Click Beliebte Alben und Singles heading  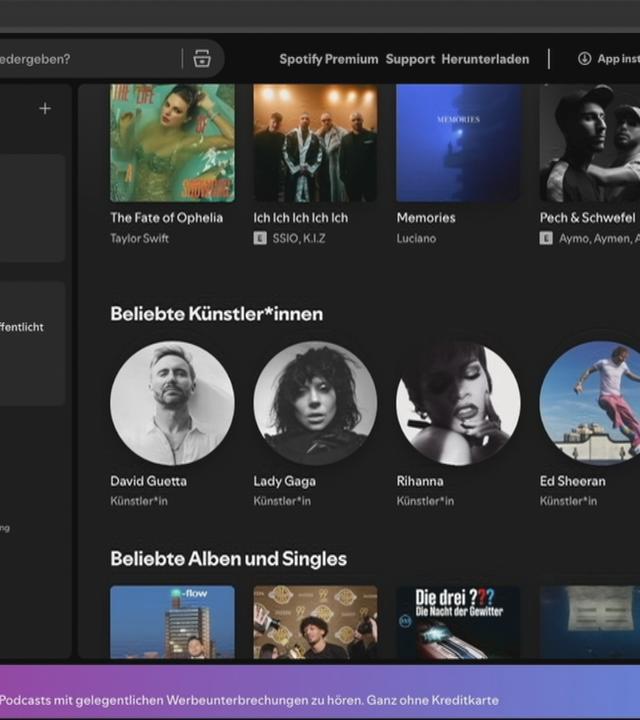tap(228, 558)
